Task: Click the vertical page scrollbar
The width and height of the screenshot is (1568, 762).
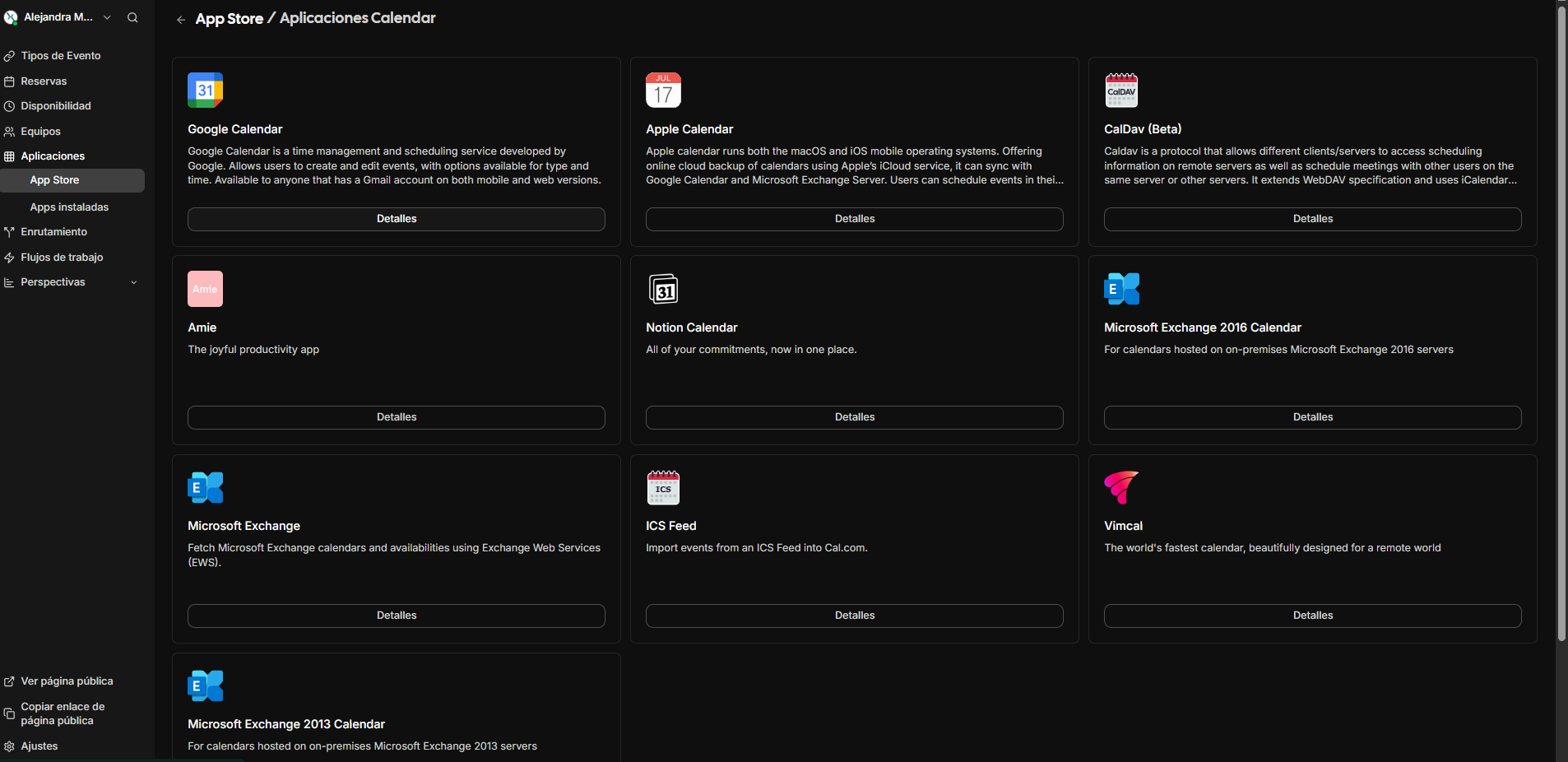Action: click(x=1561, y=329)
